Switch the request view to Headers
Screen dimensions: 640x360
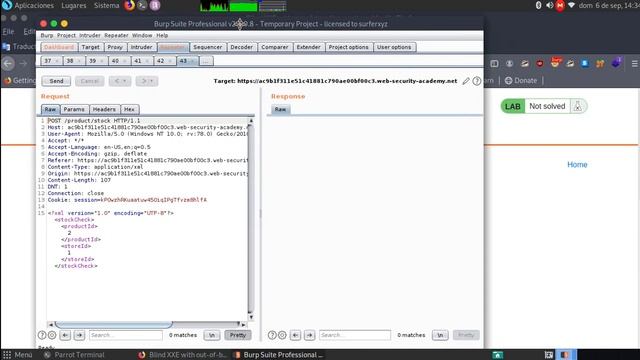point(104,109)
